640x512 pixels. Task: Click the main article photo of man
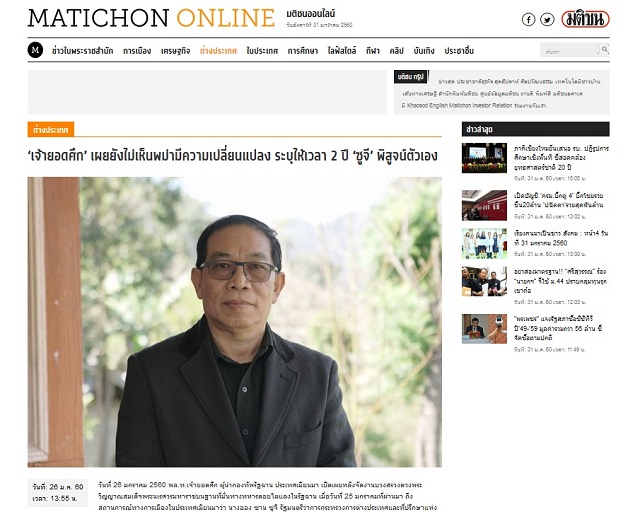coord(235,322)
